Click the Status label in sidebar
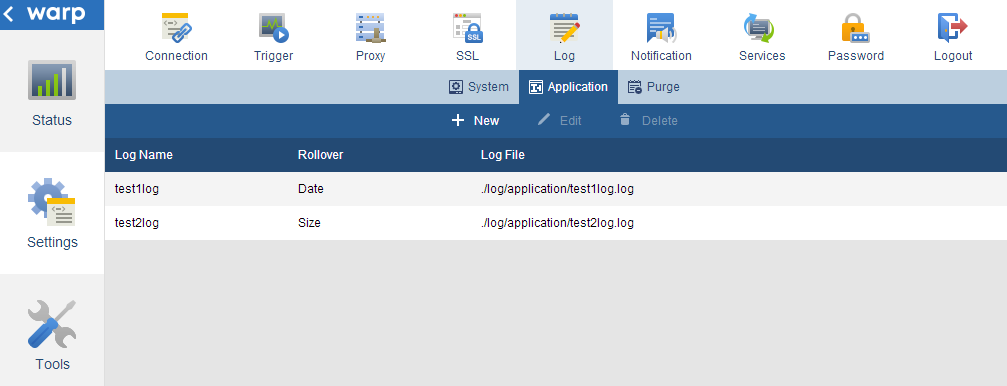Viewport: 1007px width, 386px height. [x=52, y=120]
